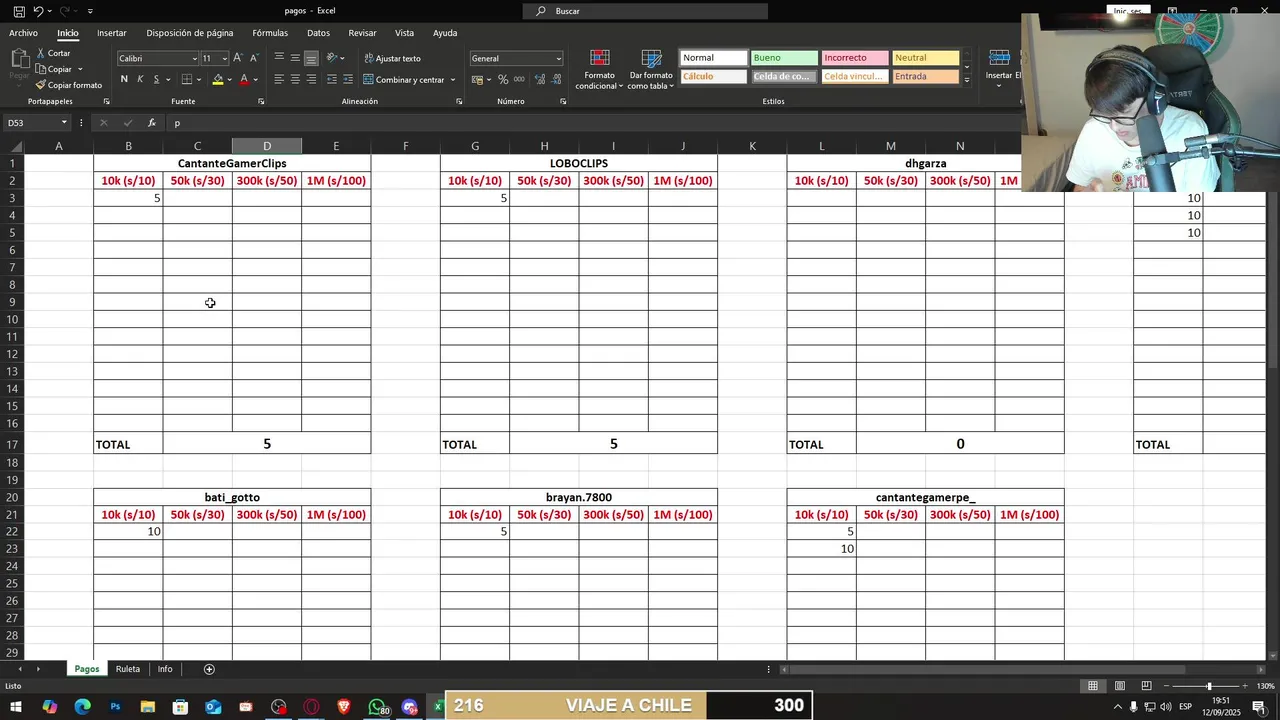The image size is (1280, 720).
Task: Switch to the Revisar ribbon tab
Action: [x=362, y=33]
